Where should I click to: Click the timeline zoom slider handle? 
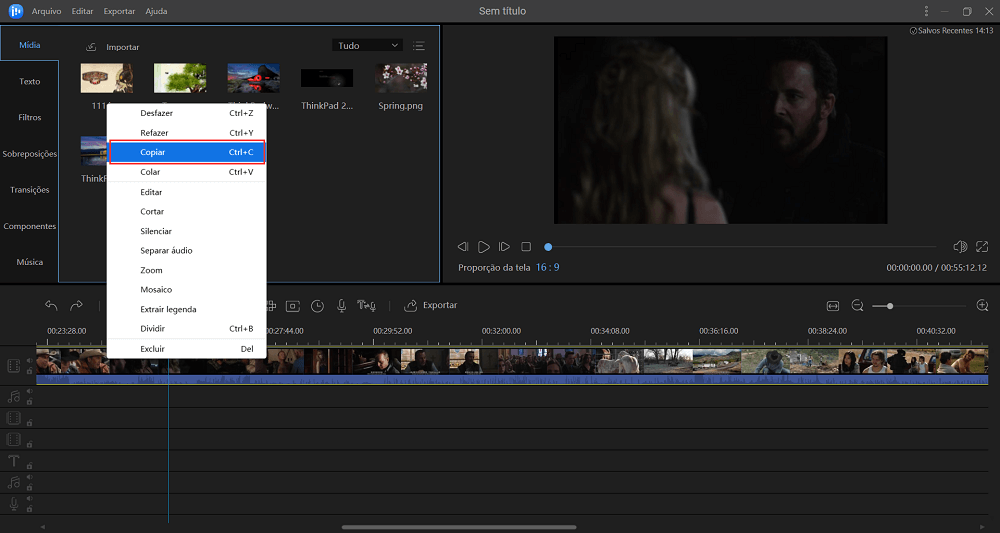click(890, 306)
